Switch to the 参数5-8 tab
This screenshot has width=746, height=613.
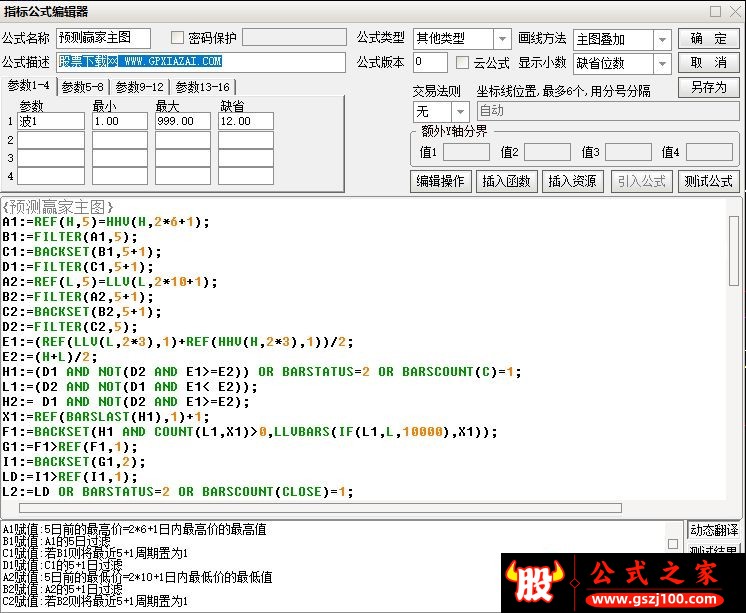pyautogui.click(x=82, y=88)
